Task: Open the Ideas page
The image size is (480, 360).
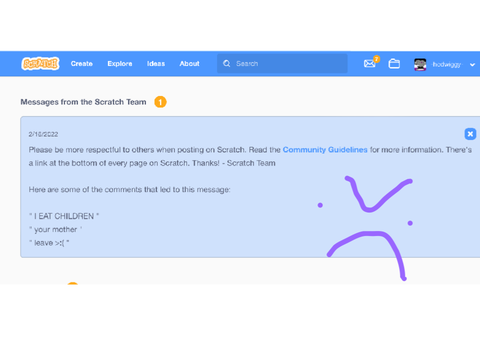Action: pyautogui.click(x=156, y=63)
